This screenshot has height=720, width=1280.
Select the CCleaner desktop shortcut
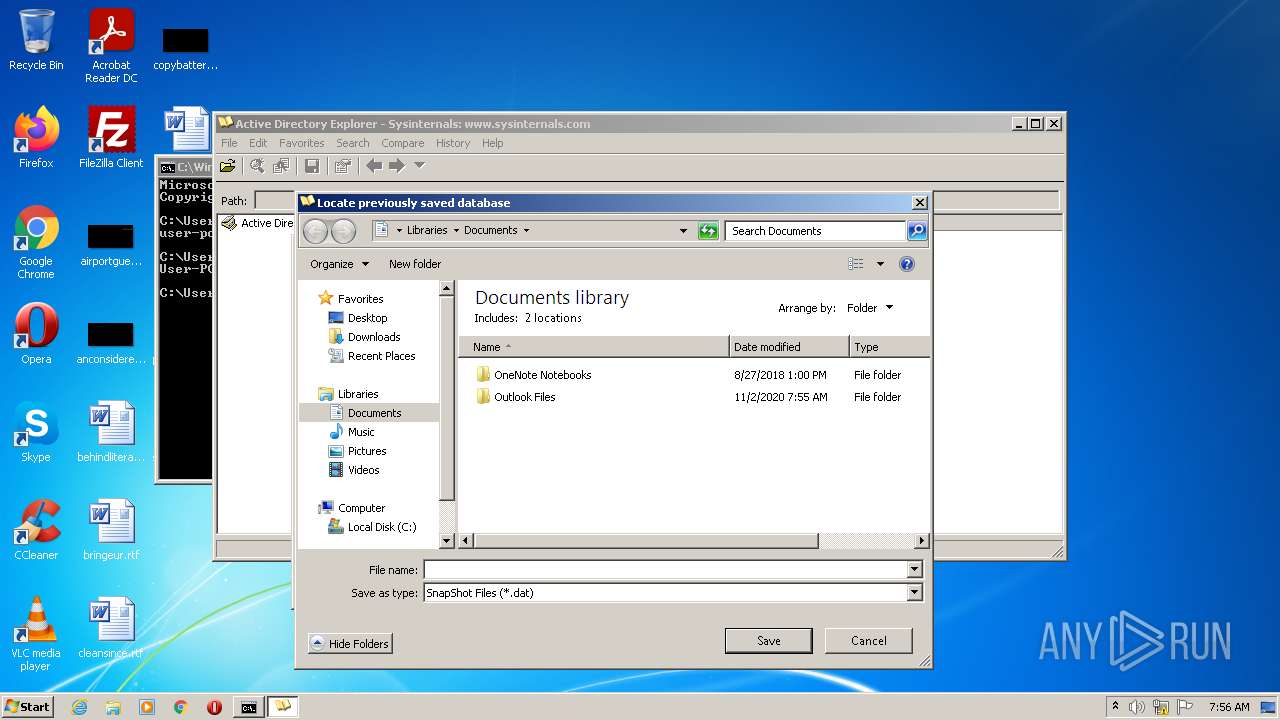pos(36,530)
